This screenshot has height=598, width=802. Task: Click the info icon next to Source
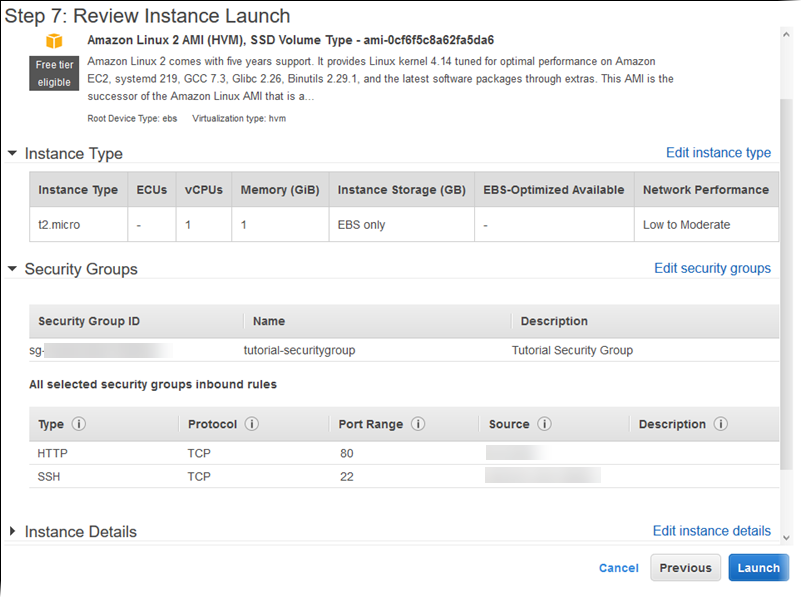pyautogui.click(x=545, y=424)
